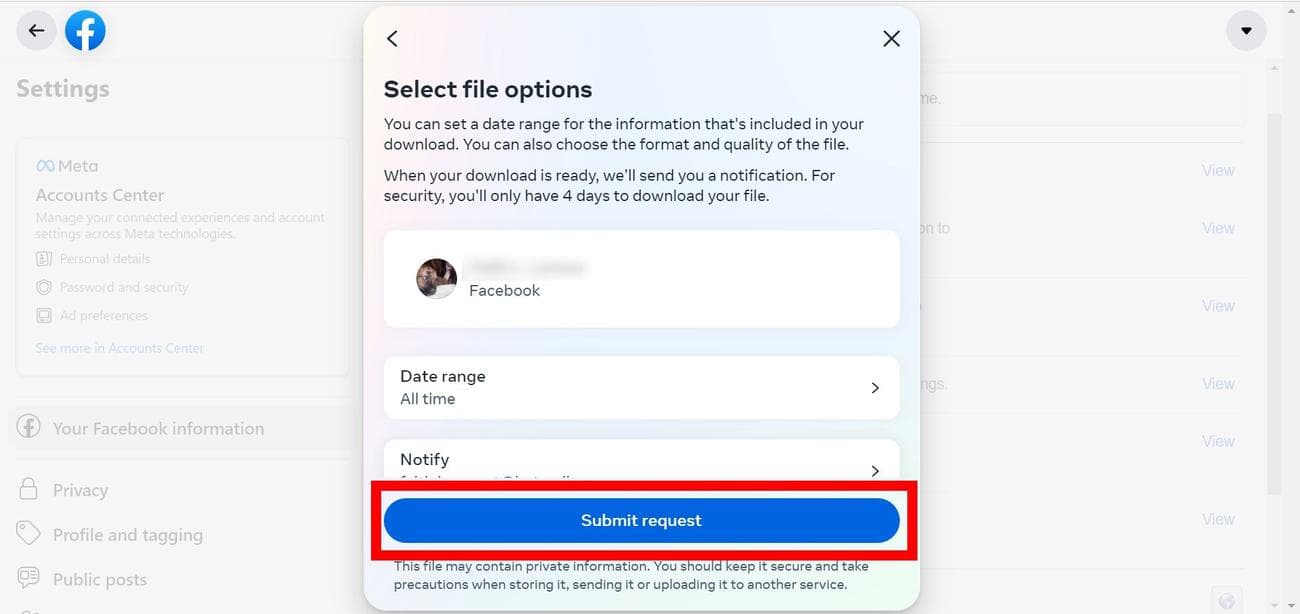Image resolution: width=1300 pixels, height=614 pixels.
Task: Click the Profile and tagging icon
Action: [x=29, y=534]
